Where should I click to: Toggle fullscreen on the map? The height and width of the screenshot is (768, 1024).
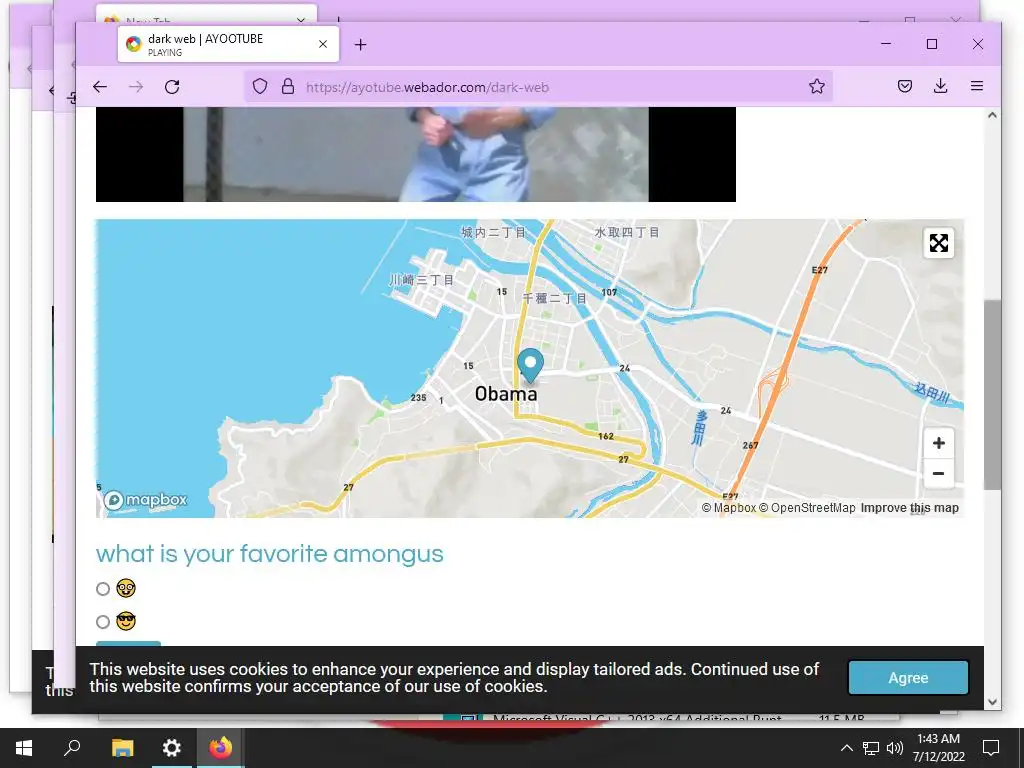[x=938, y=243]
